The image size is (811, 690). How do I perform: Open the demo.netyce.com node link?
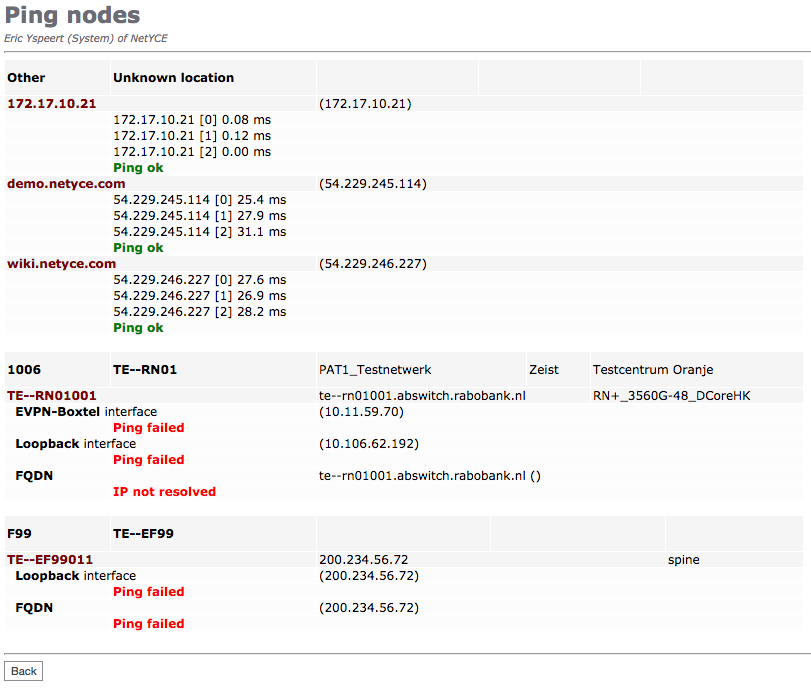point(66,183)
